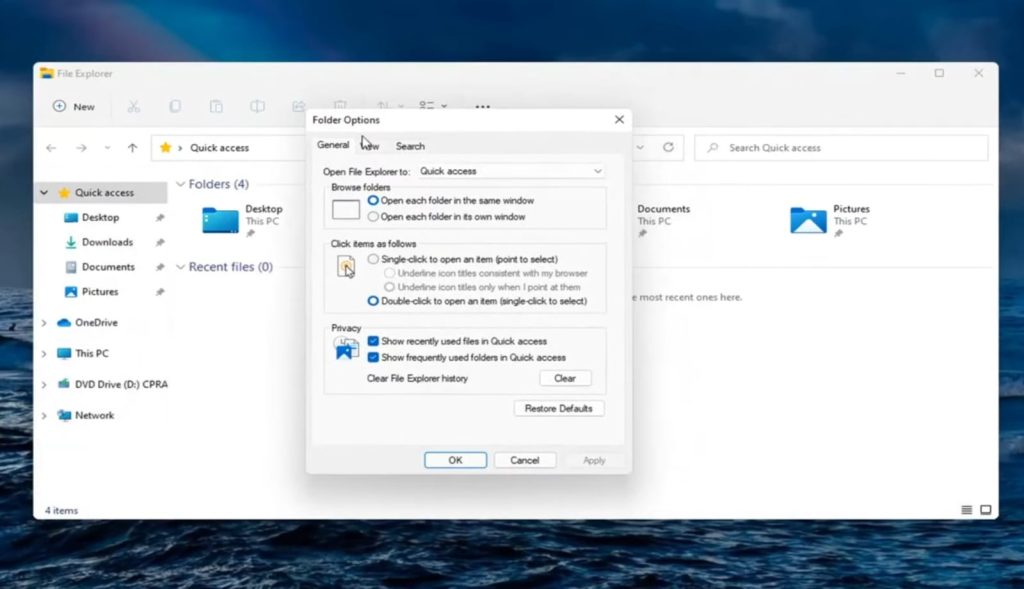Switch to large thumbnails view icon
The height and width of the screenshot is (589, 1024).
(986, 510)
